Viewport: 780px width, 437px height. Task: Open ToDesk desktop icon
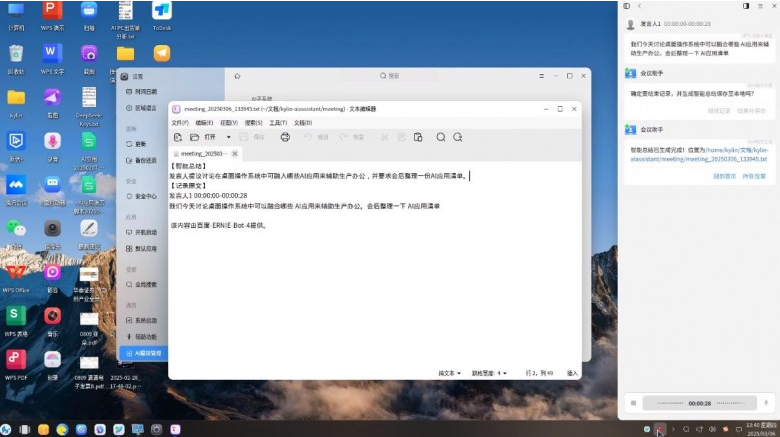point(162,15)
